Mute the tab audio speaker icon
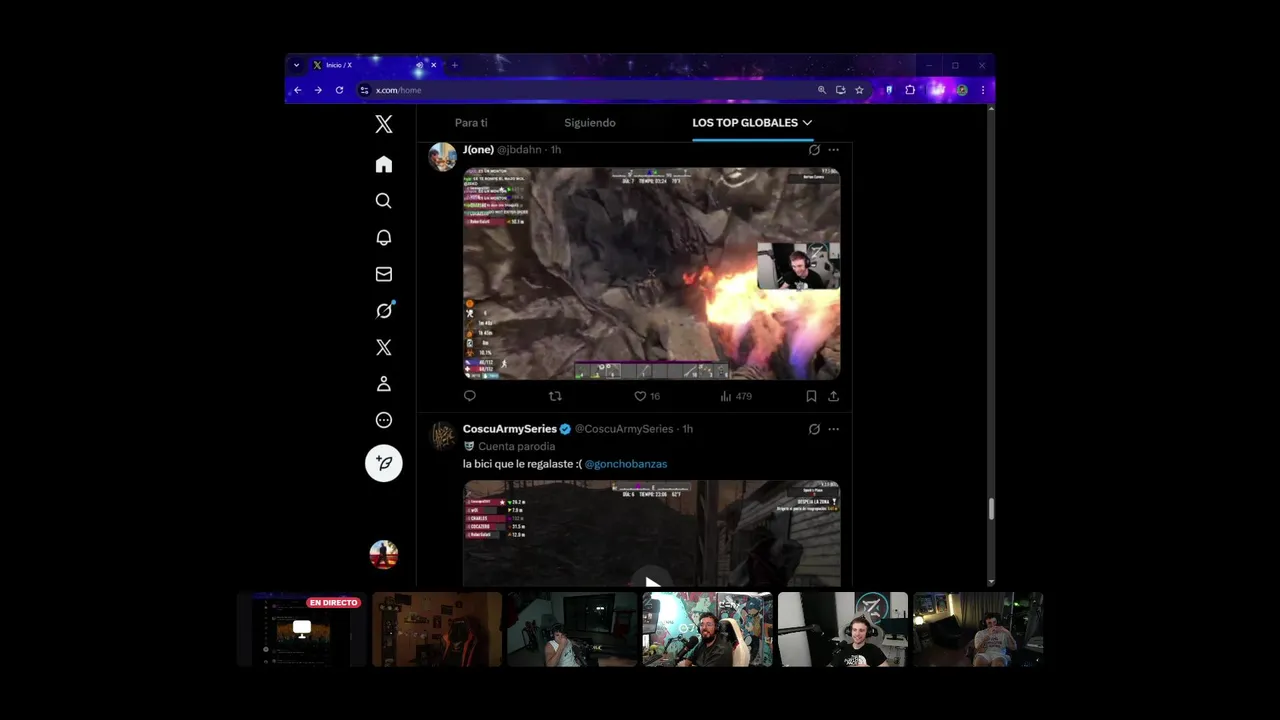Image resolution: width=1280 pixels, height=720 pixels. tap(419, 65)
